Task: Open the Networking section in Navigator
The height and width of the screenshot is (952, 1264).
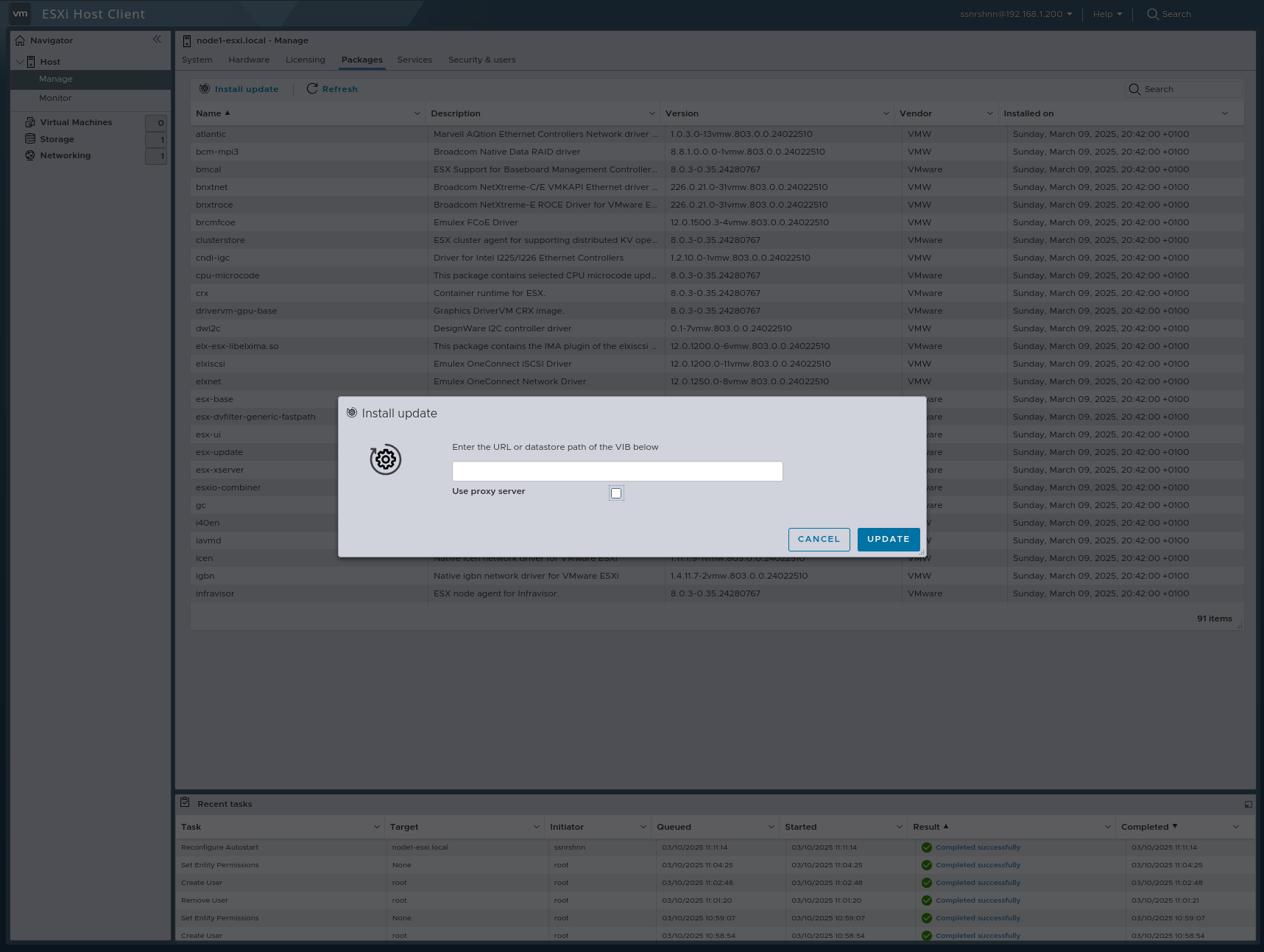Action: pos(65,155)
